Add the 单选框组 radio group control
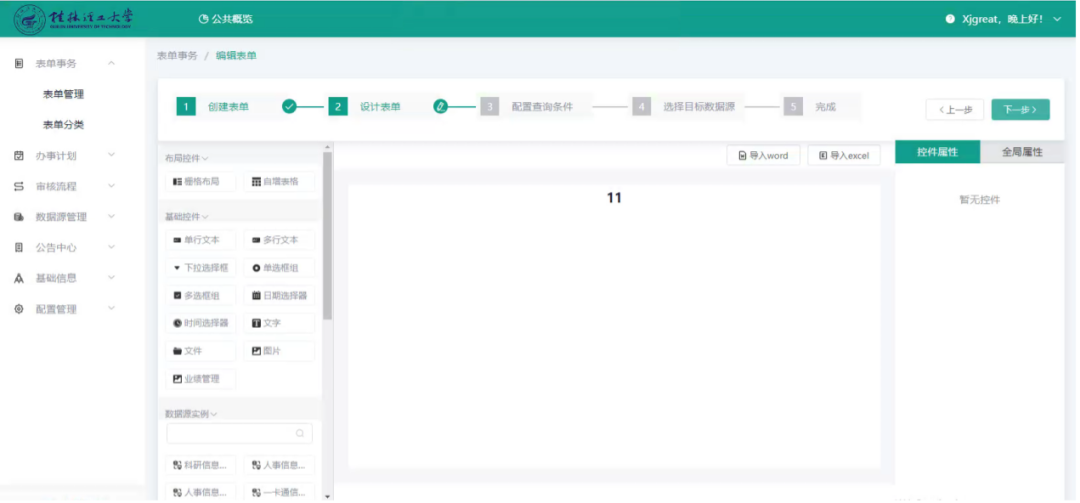1080x503 pixels. tap(278, 268)
